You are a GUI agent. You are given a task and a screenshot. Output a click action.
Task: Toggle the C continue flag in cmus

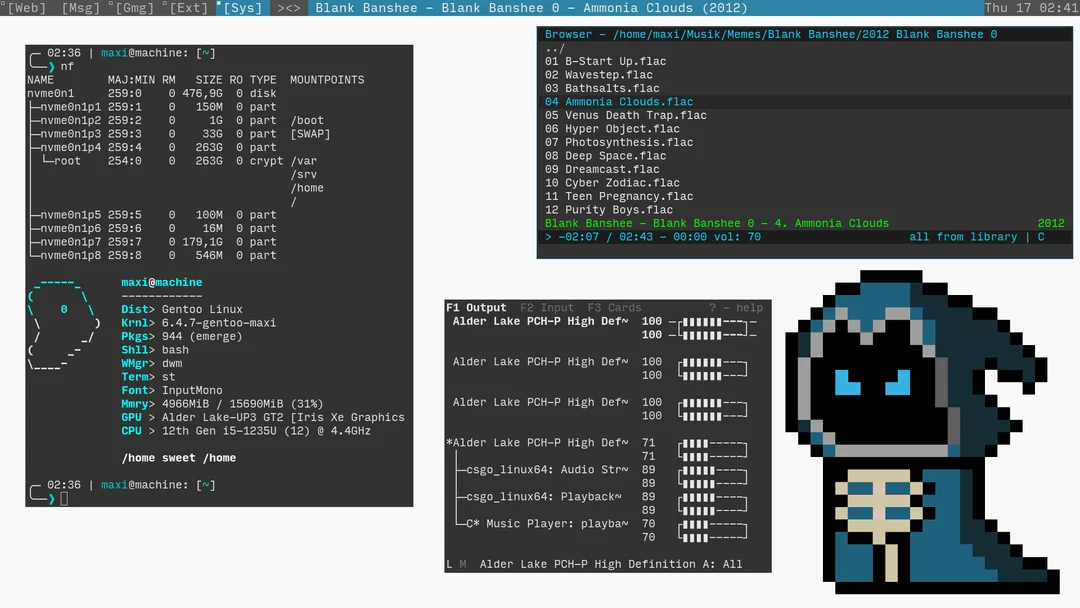point(1040,236)
